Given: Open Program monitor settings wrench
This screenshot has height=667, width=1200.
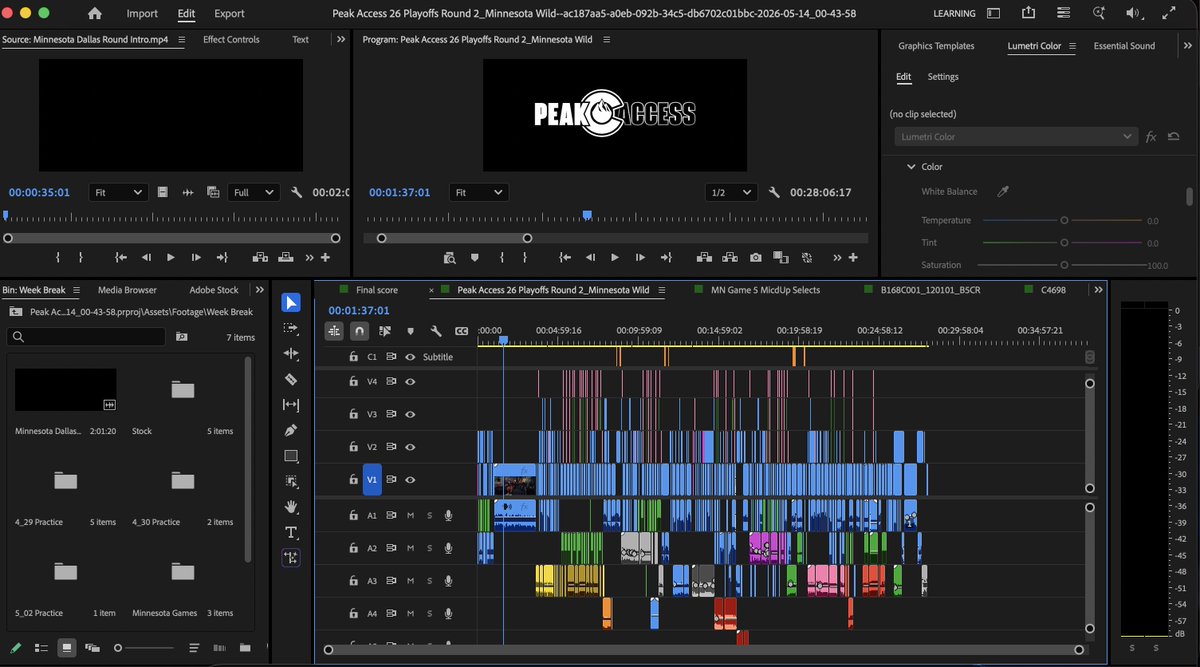Looking at the screenshot, I should [772, 192].
